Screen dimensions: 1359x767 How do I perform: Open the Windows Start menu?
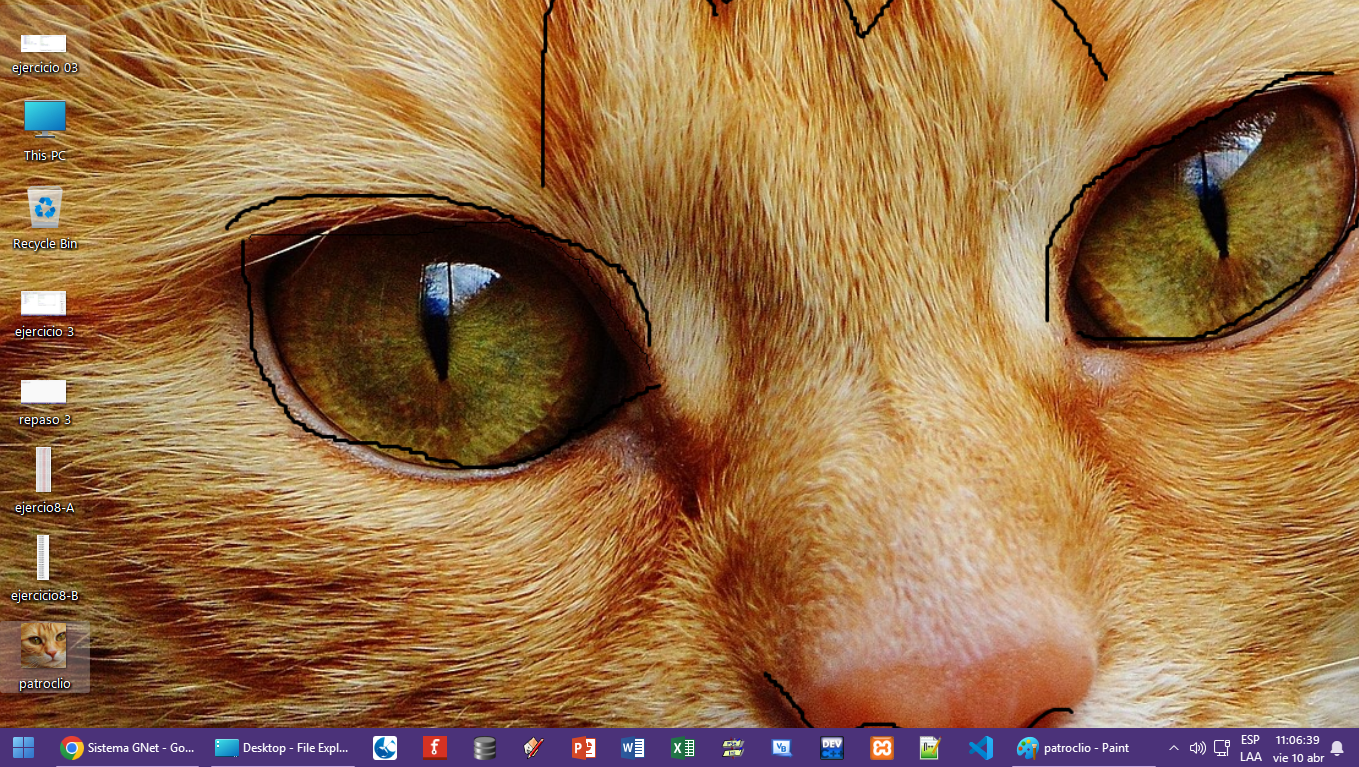23,748
